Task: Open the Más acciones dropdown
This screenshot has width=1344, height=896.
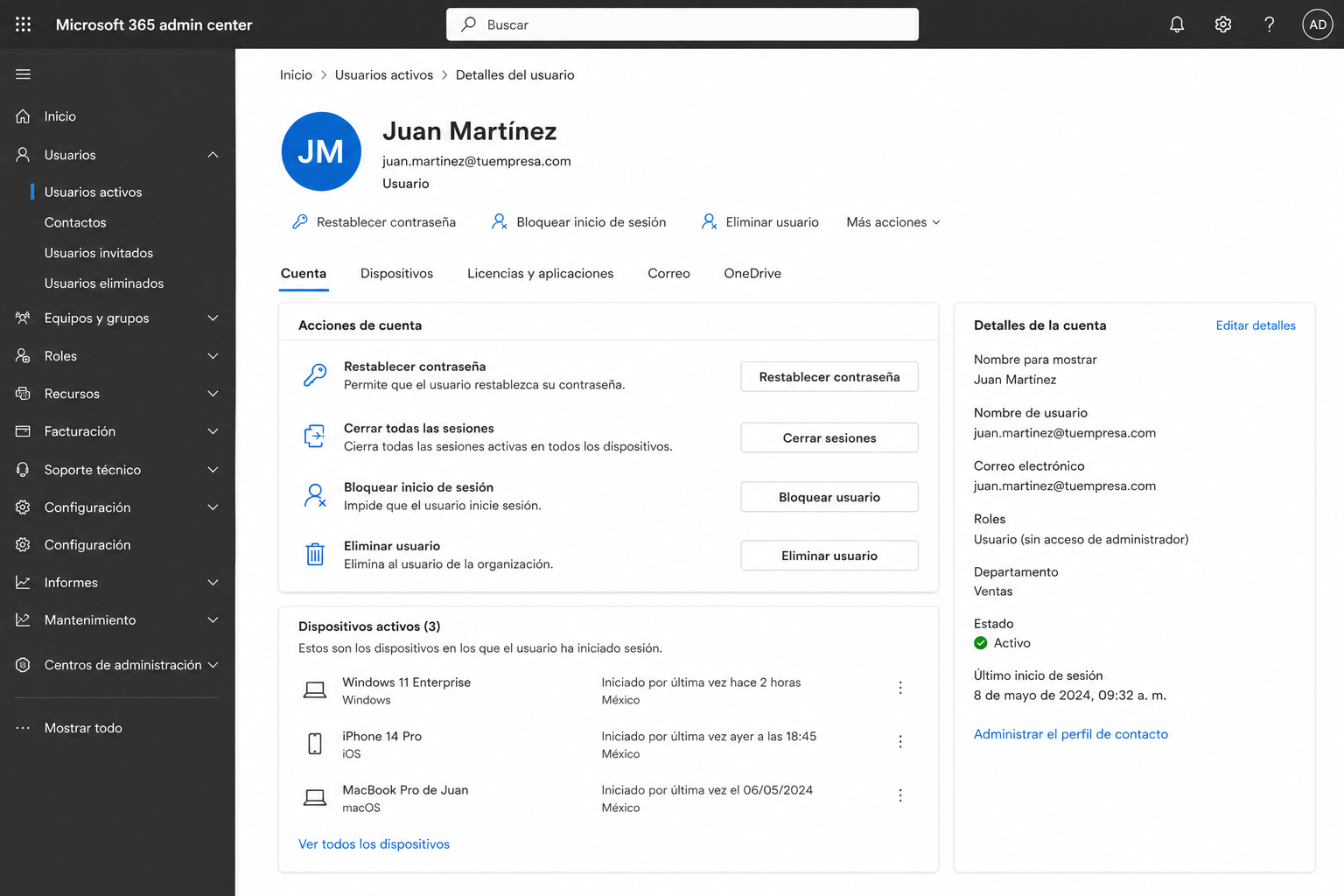Action: point(893,222)
